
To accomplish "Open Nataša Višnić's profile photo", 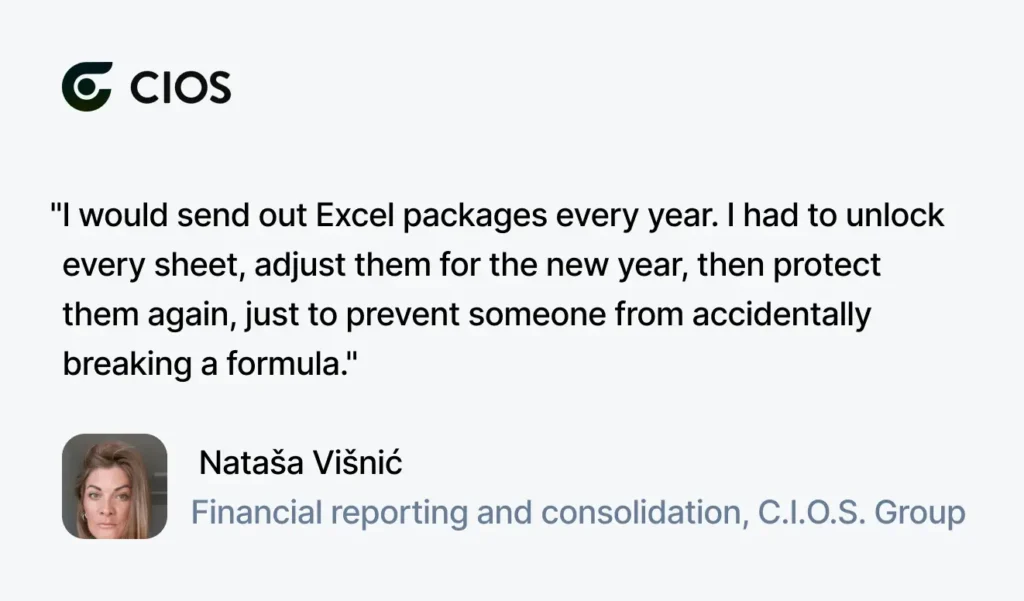I will pos(114,486).
